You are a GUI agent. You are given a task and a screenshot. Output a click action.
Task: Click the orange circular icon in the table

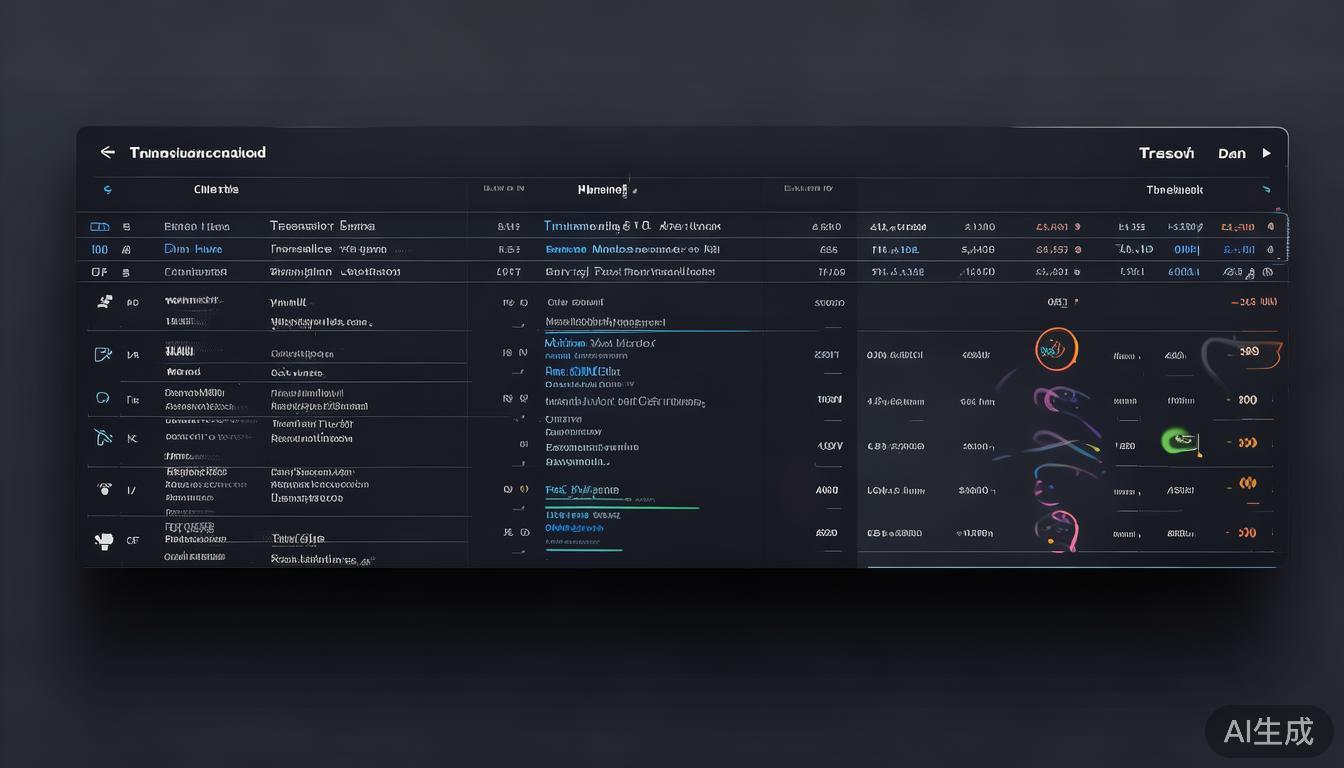[1056, 350]
